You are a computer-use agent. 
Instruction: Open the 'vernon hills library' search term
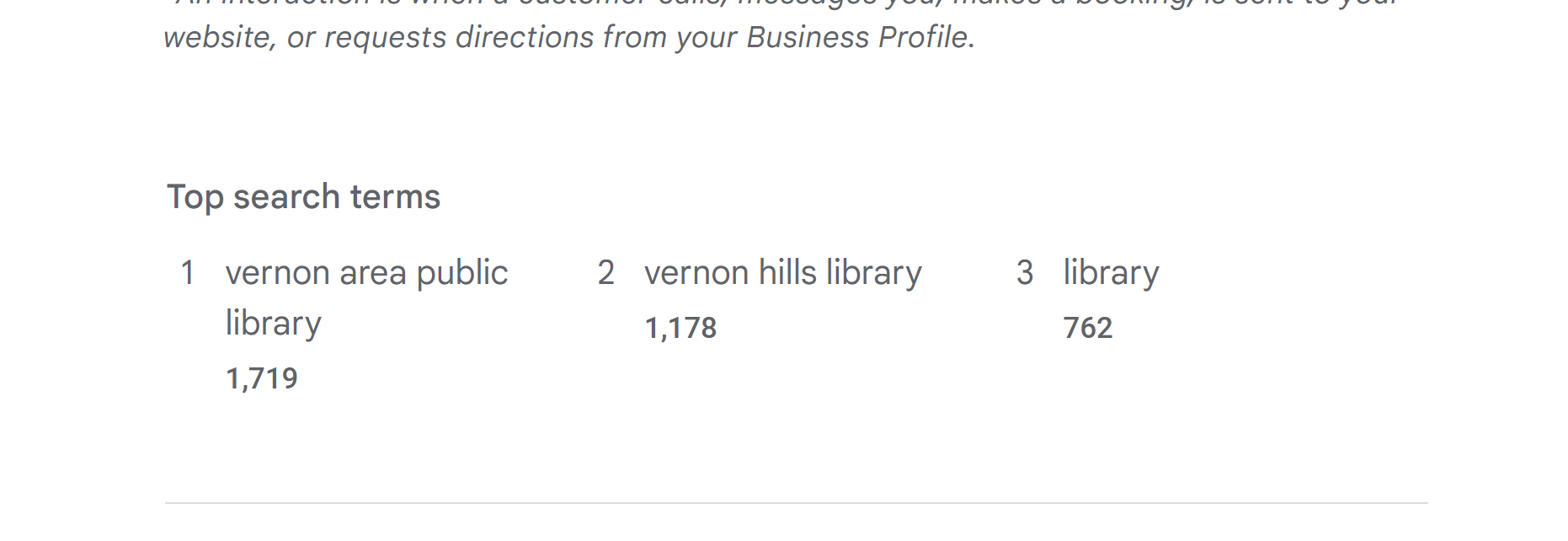783,273
